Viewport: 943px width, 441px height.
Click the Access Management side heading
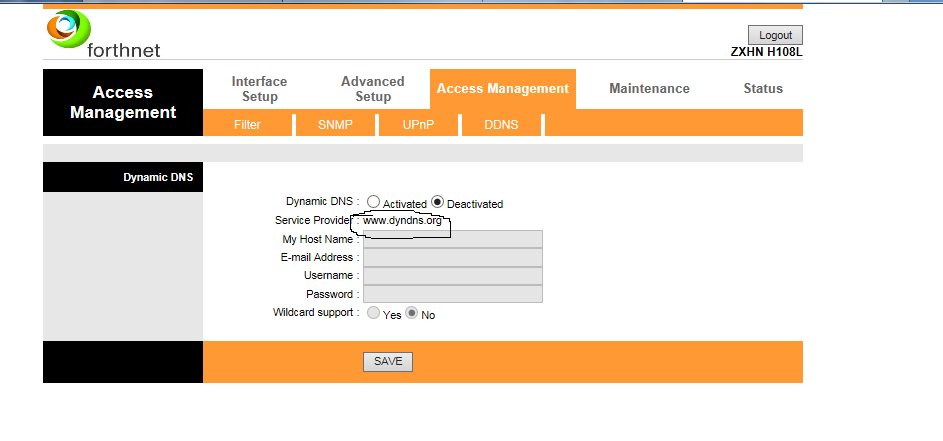tap(123, 102)
